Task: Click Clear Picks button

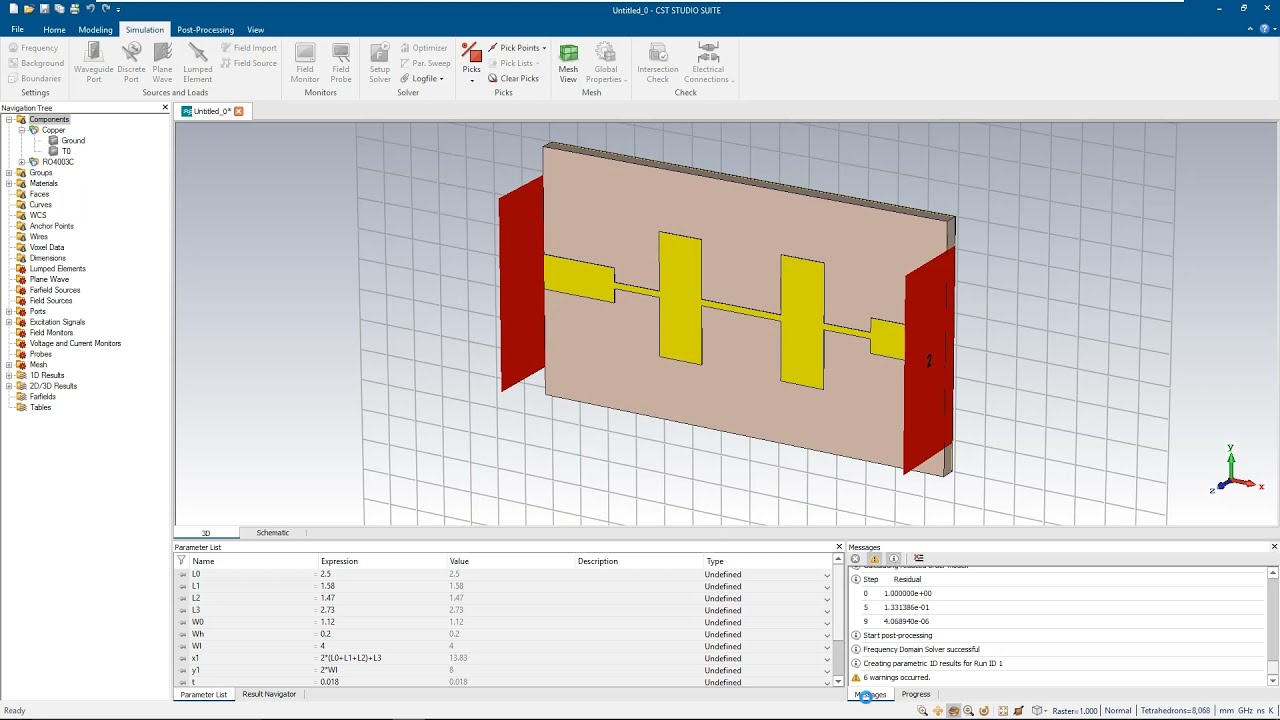Action: (x=513, y=79)
